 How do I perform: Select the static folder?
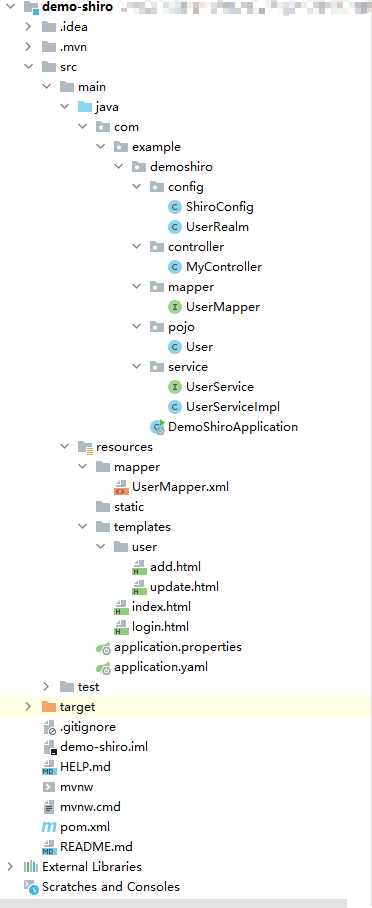(129, 507)
